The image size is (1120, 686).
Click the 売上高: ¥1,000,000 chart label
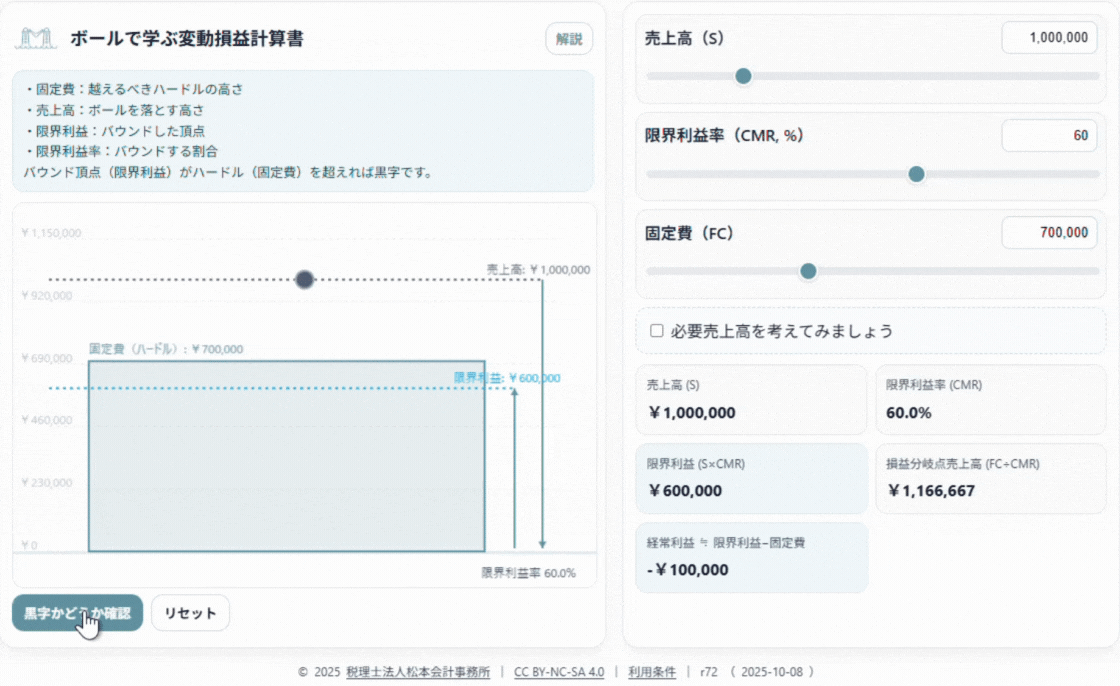point(539,269)
